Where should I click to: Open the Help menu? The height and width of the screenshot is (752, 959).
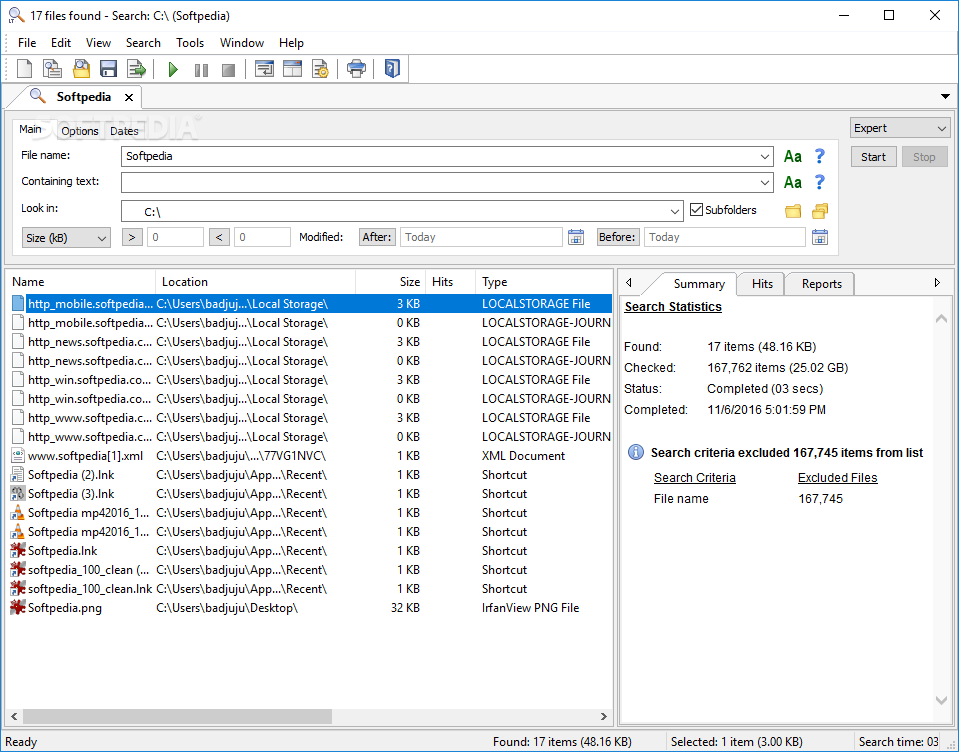(291, 43)
